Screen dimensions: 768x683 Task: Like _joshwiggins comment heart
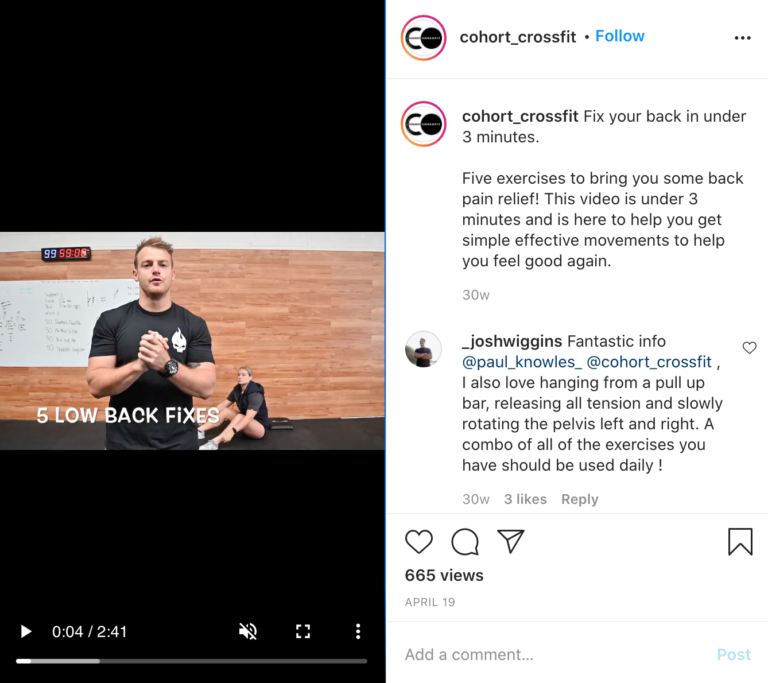(749, 347)
